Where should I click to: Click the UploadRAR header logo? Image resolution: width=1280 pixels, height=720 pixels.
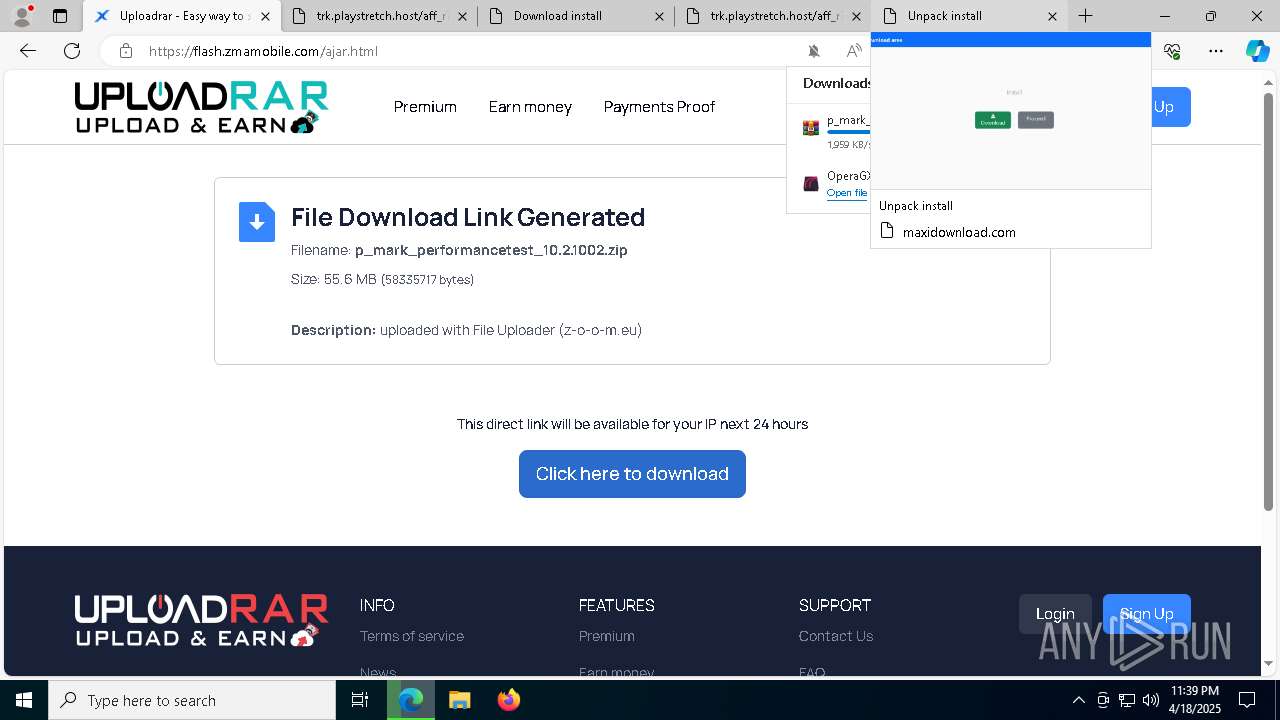(201, 107)
